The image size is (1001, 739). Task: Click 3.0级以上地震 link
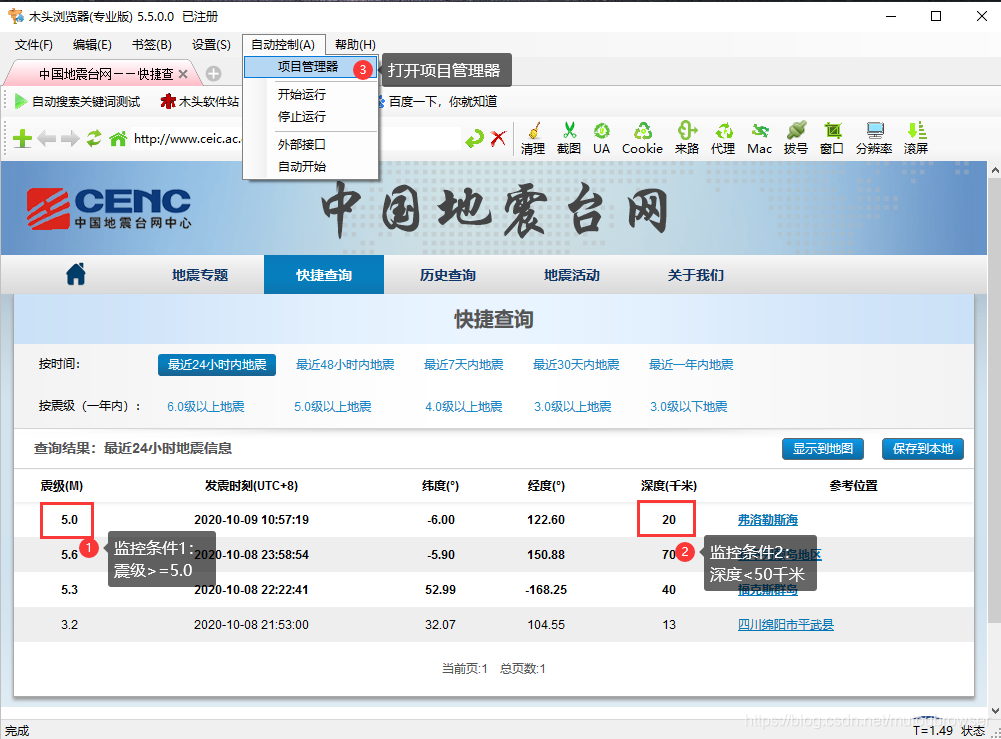[573, 407]
